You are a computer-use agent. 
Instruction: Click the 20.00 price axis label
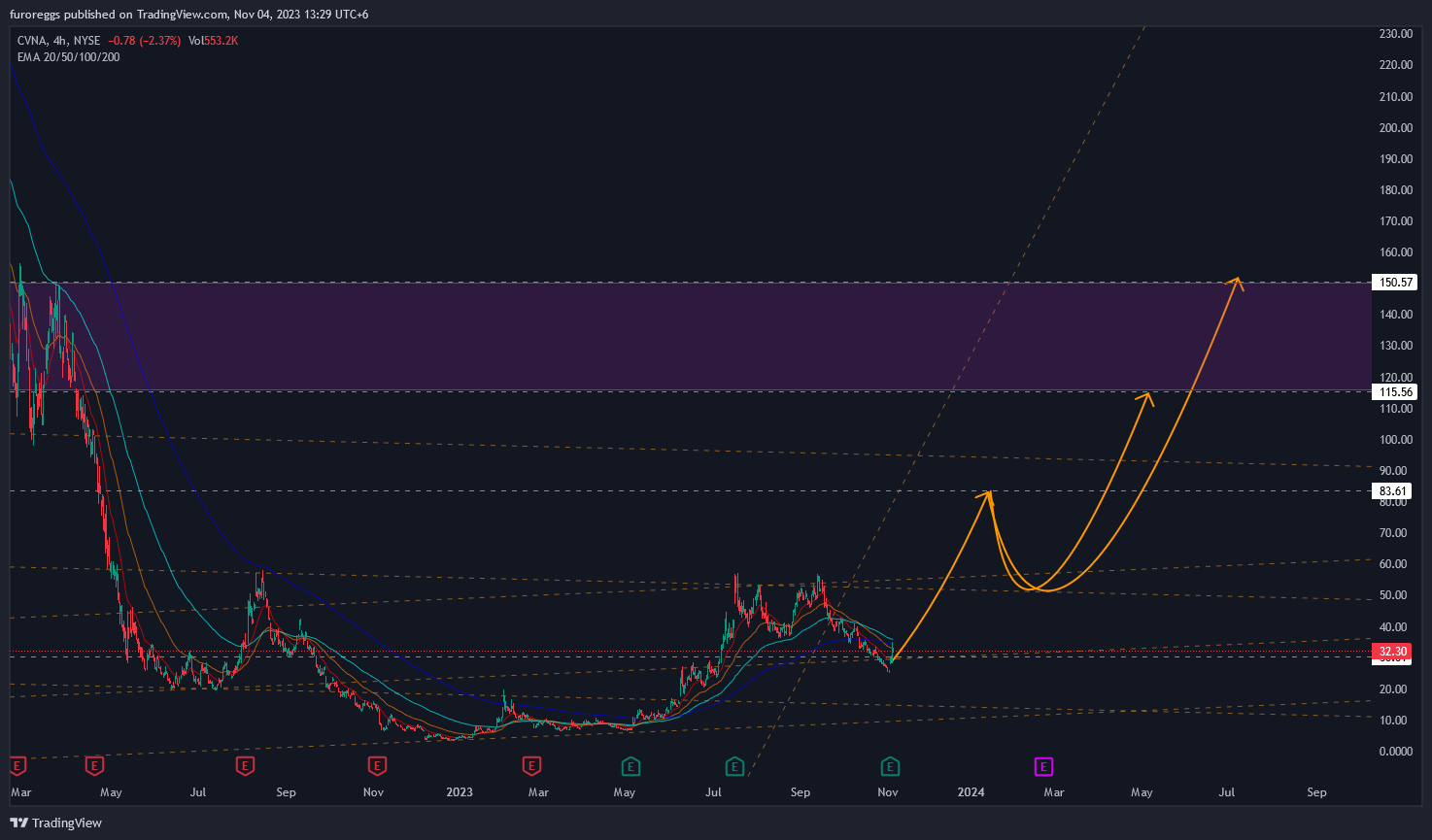point(1395,689)
